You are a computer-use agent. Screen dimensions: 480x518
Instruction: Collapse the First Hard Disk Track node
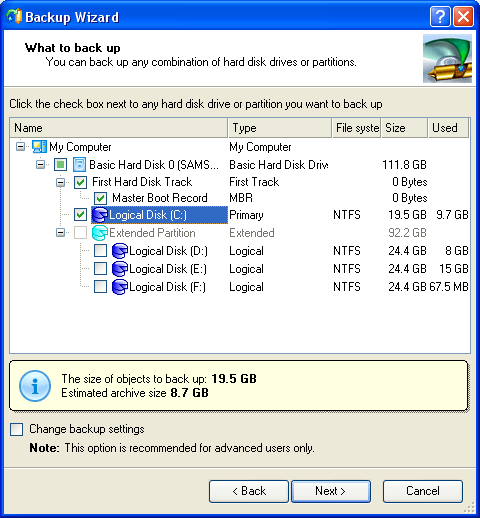tap(61, 182)
